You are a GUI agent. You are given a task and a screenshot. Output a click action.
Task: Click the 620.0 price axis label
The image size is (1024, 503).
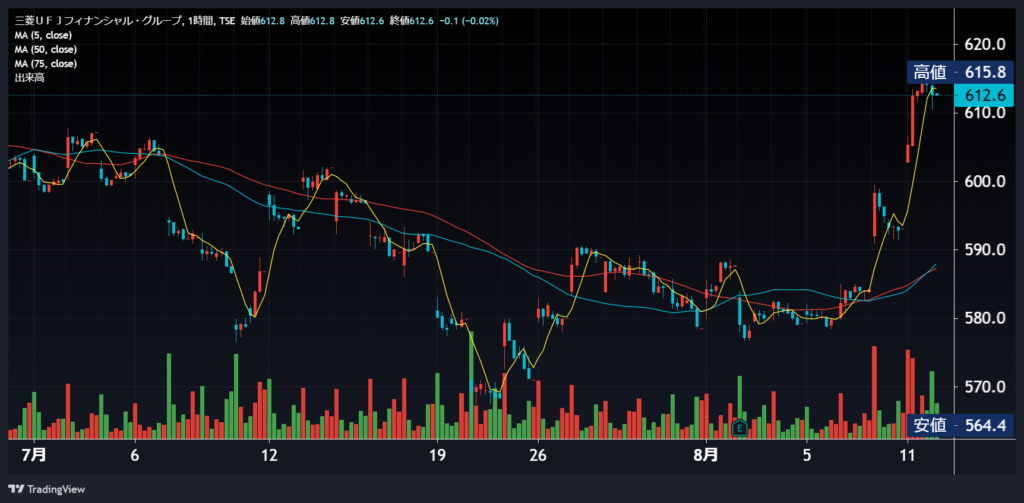click(985, 44)
